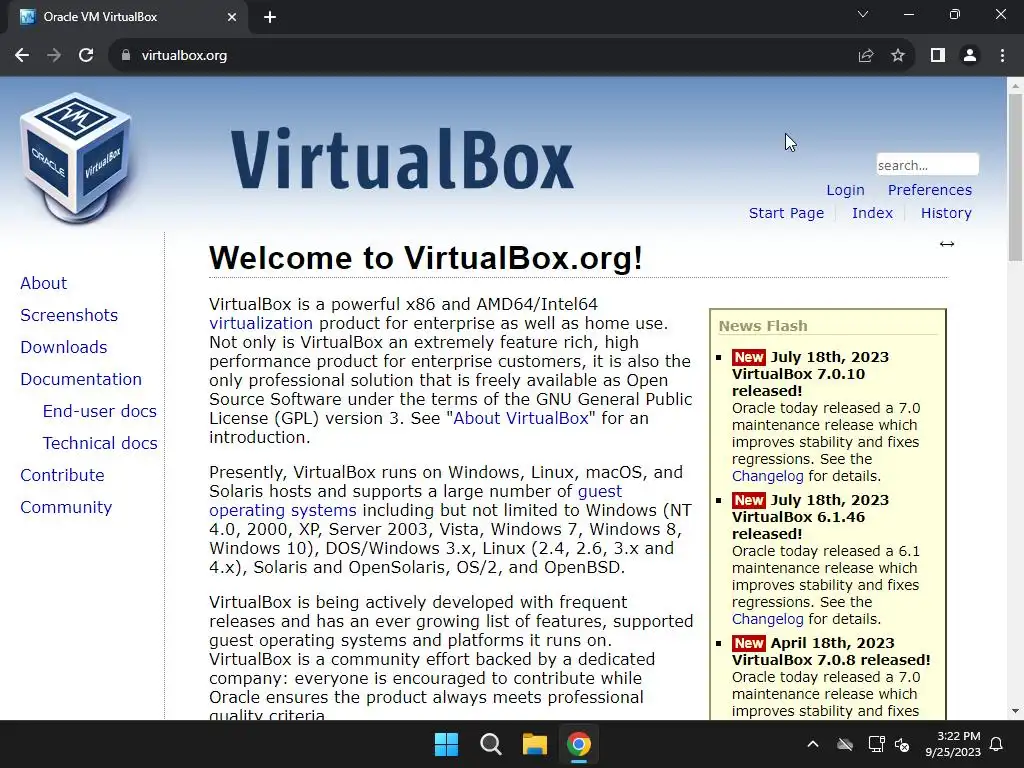The height and width of the screenshot is (768, 1024).
Task: Open the Chrome three-dot menu
Action: pos(1002,56)
